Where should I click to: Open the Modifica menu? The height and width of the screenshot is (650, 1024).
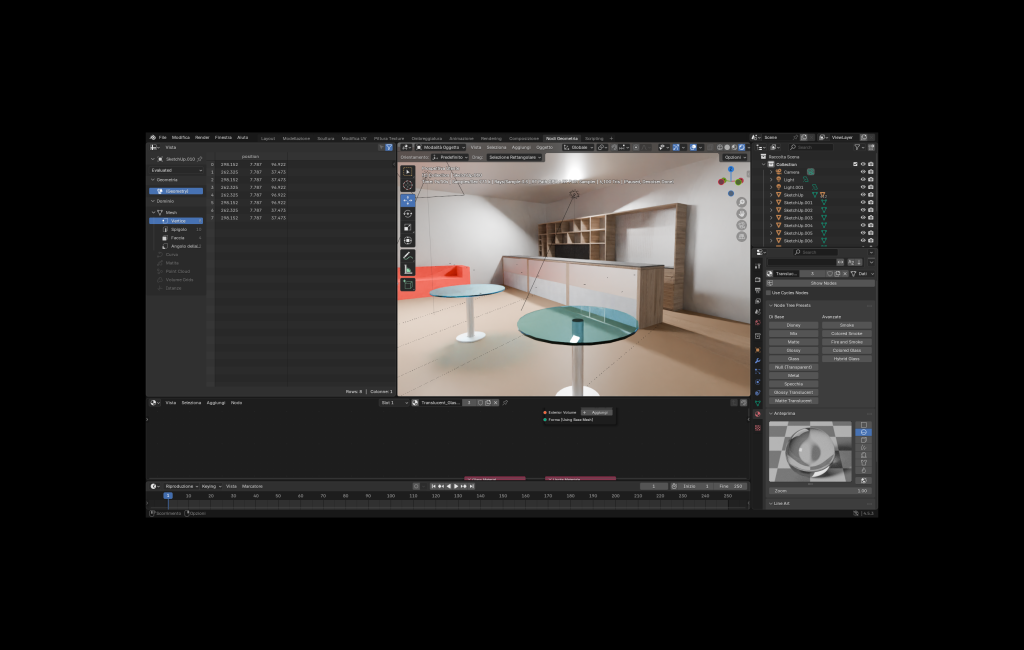180,137
